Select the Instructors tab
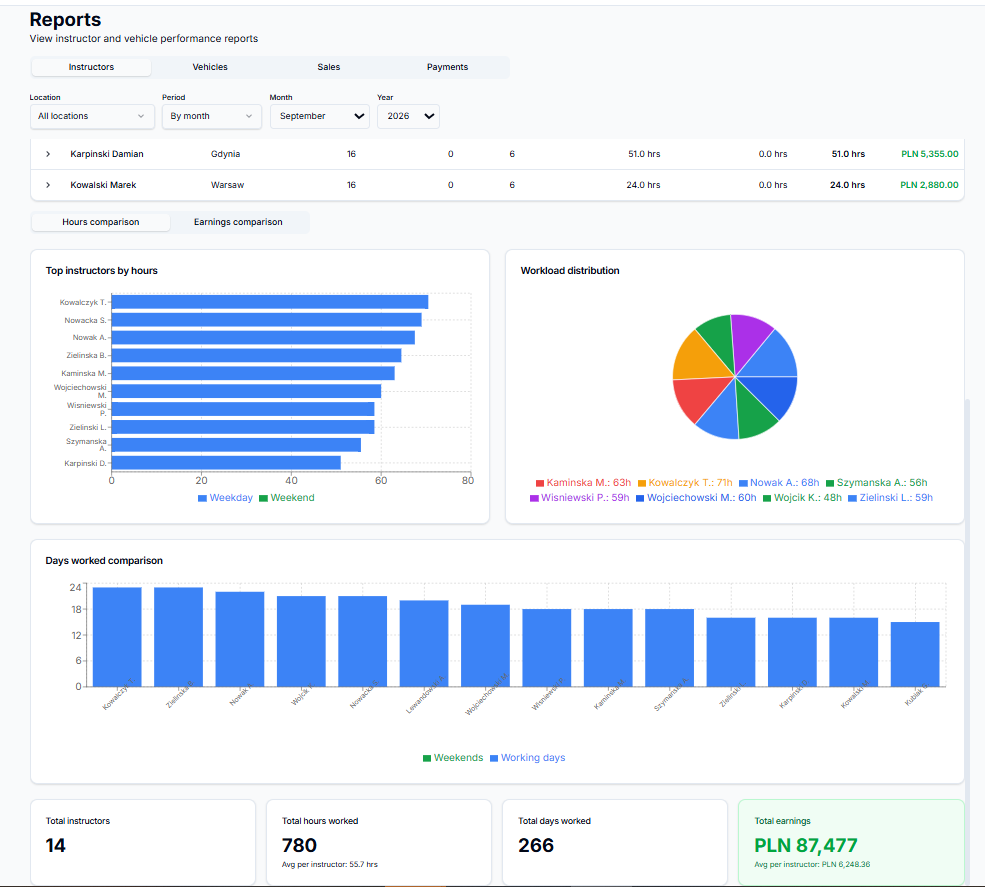Image resolution: width=985 pixels, height=887 pixels. tap(91, 67)
